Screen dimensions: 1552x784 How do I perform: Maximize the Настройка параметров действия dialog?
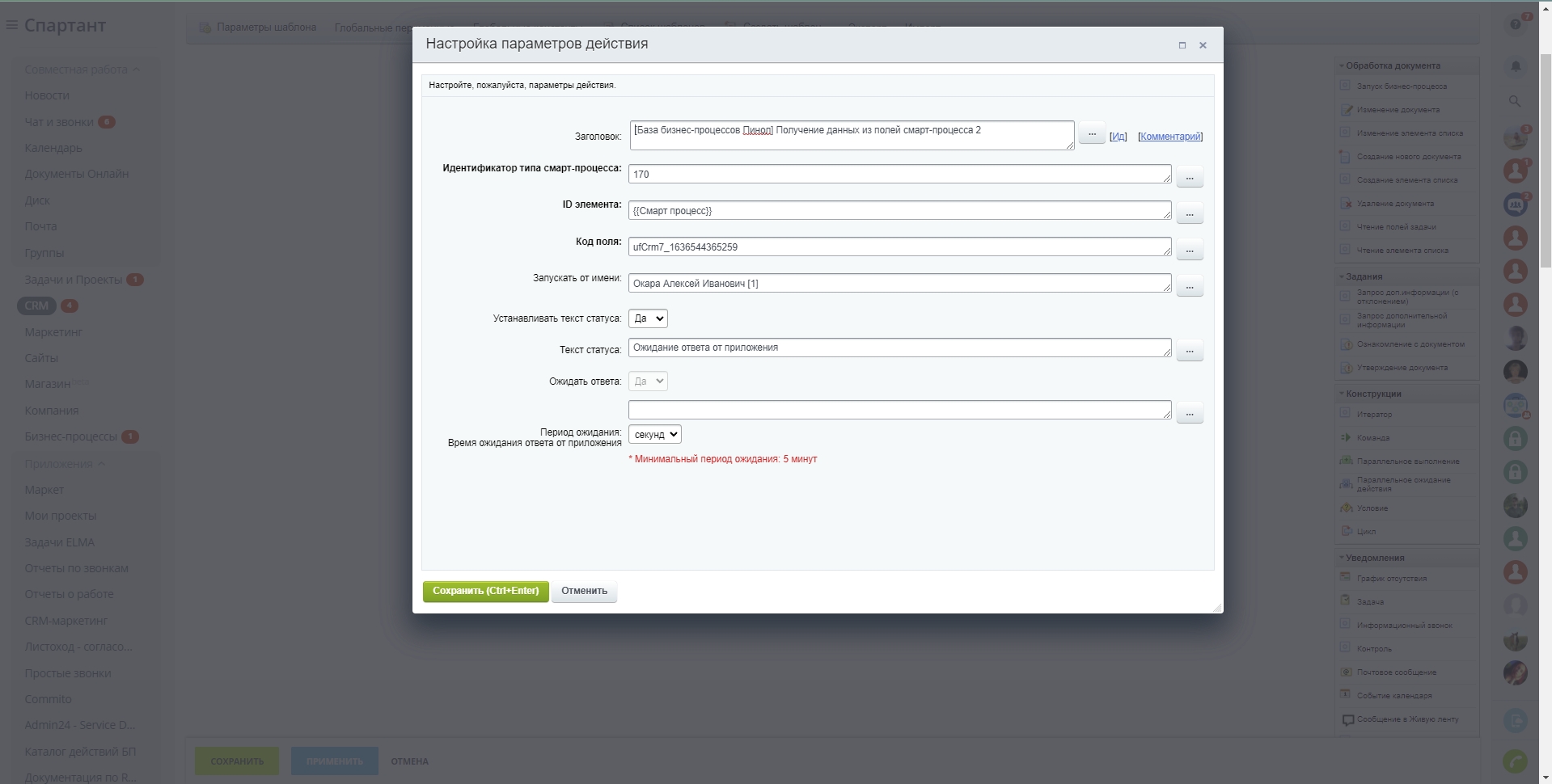coord(1182,45)
